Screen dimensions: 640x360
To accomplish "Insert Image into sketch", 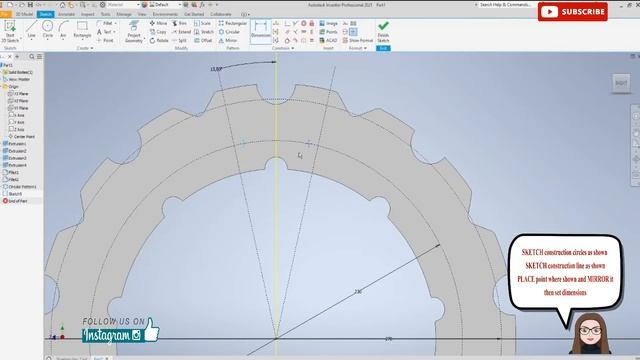I will pos(329,23).
